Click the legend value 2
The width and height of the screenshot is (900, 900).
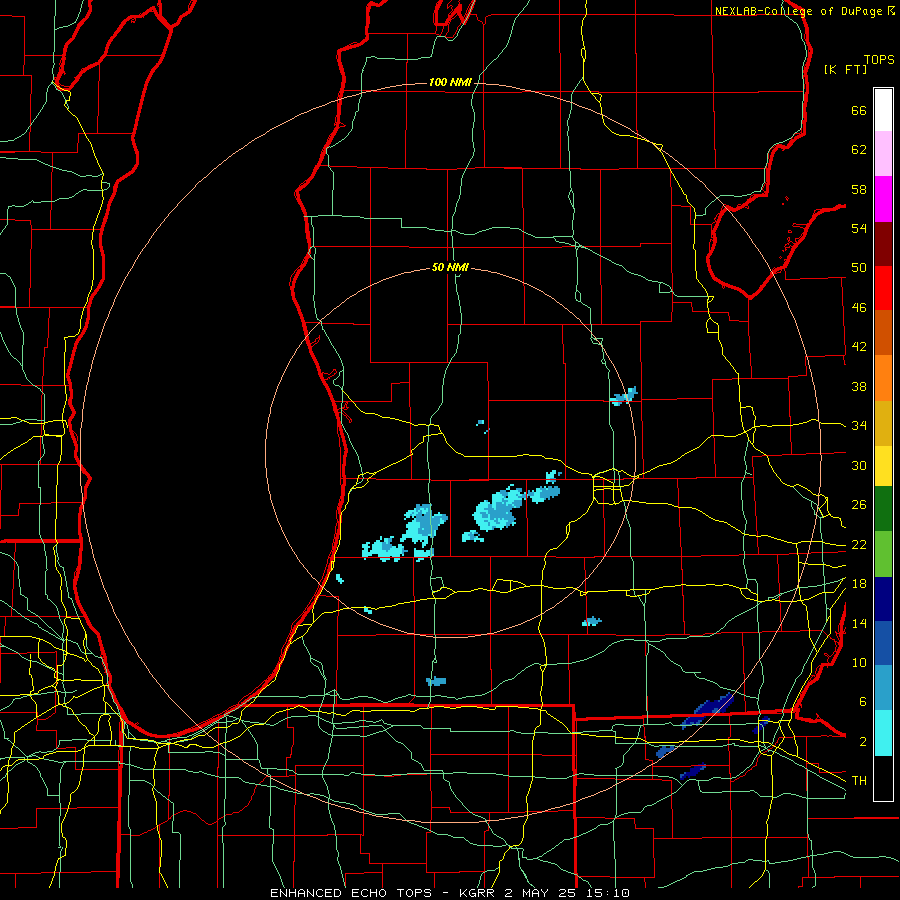tap(862, 742)
